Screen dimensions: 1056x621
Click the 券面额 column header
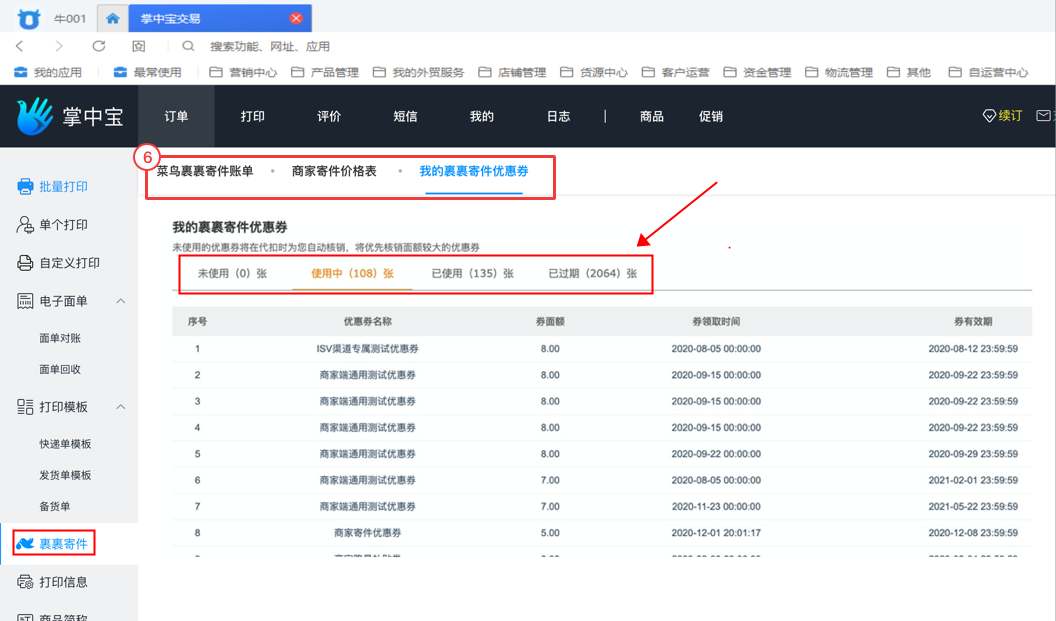(x=550, y=322)
